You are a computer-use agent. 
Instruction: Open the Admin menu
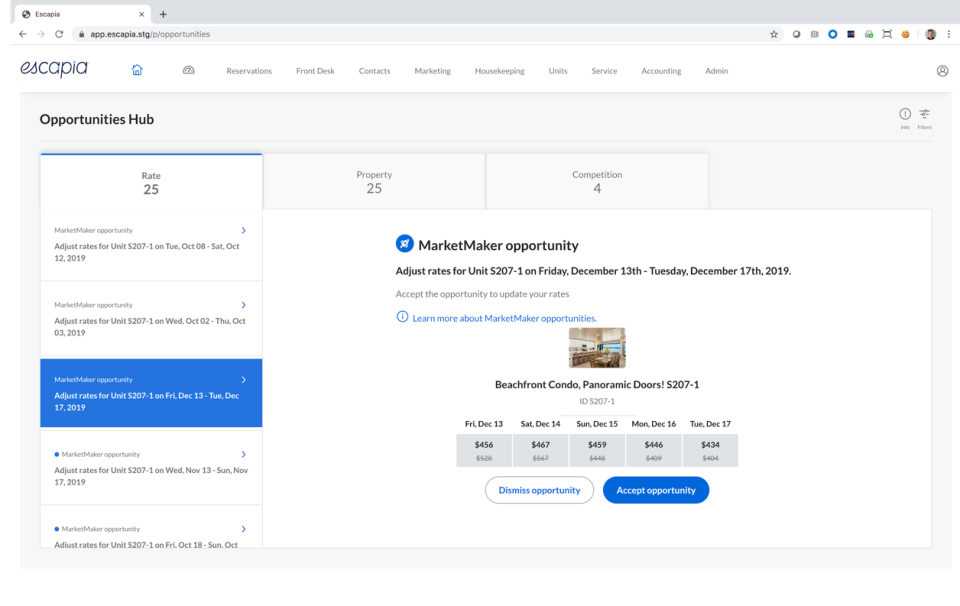(x=716, y=71)
